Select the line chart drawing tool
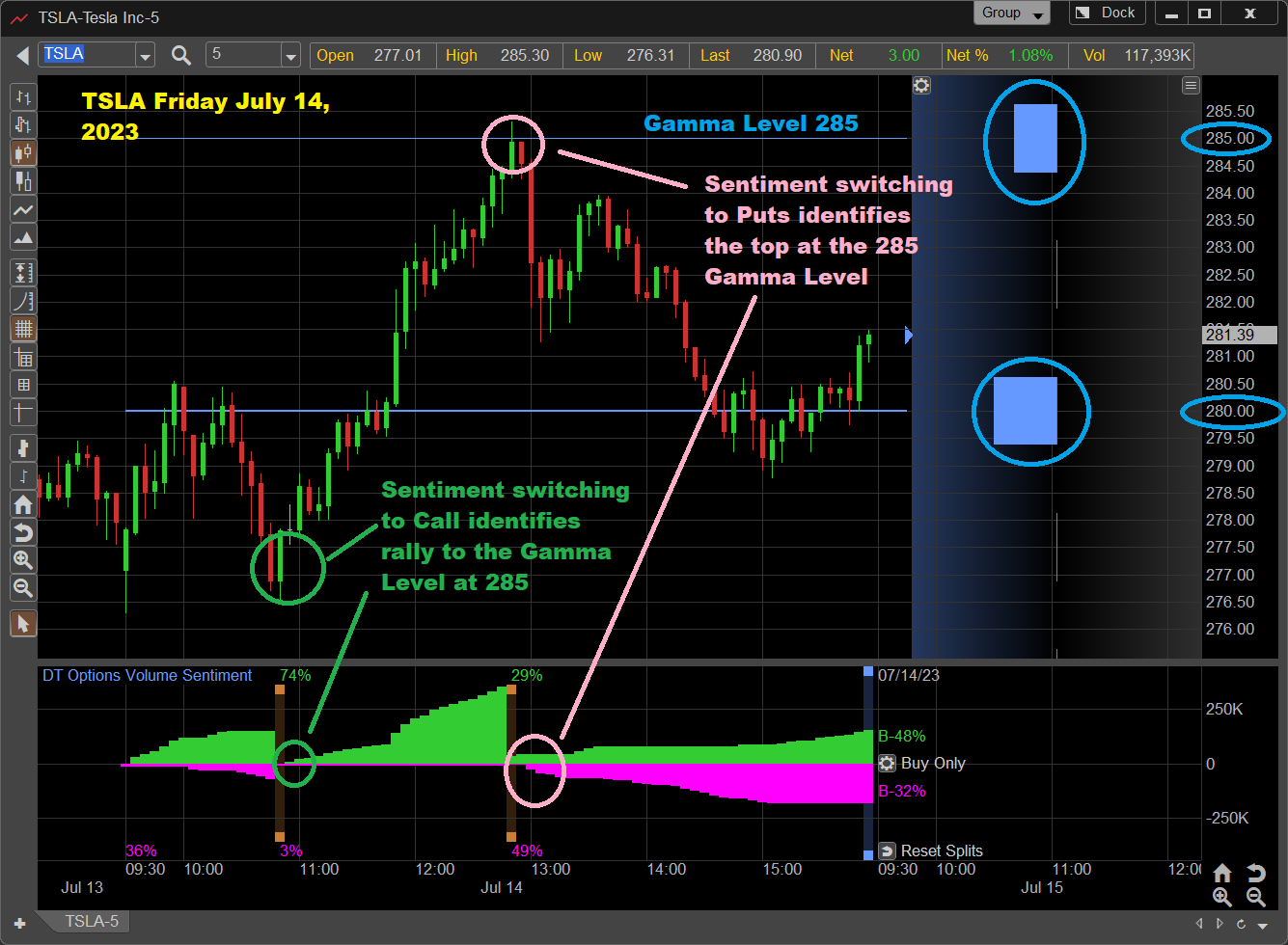The image size is (1288, 945). click(23, 209)
